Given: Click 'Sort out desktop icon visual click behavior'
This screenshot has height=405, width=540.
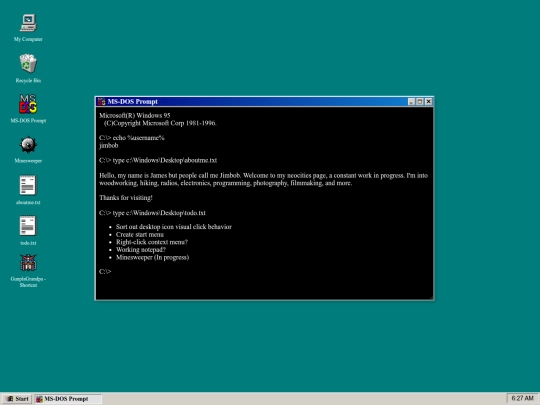Looking at the screenshot, I should click(174, 227).
